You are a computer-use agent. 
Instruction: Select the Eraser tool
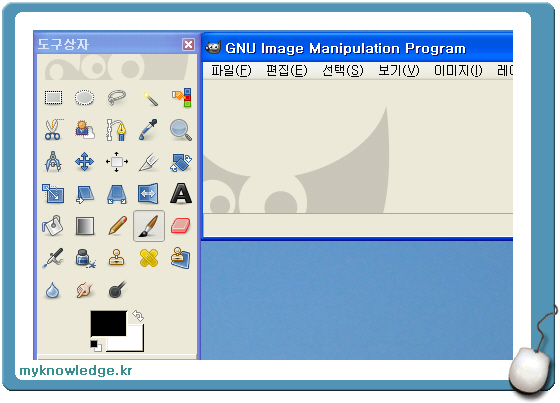click(181, 226)
